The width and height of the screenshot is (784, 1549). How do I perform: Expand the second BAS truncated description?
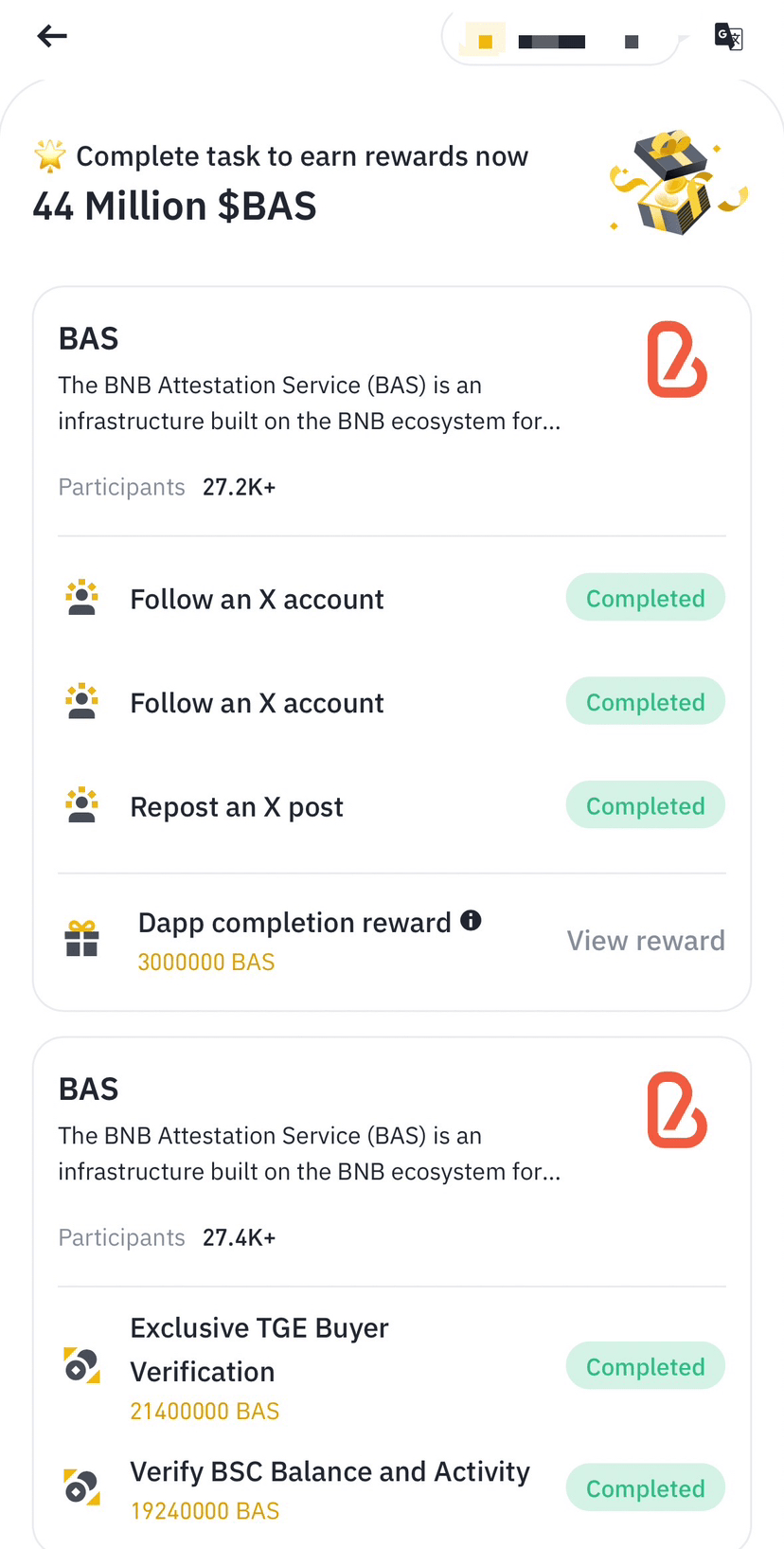[309, 1153]
